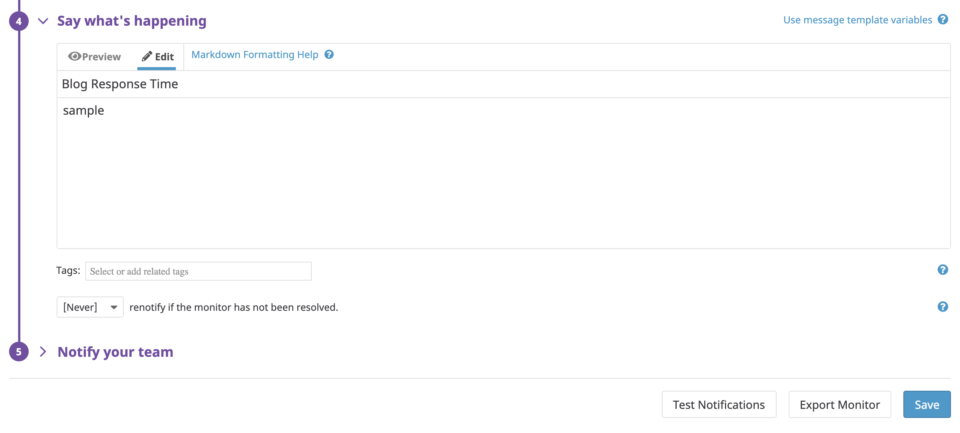Viewport: 960px width, 433px height.
Task: Collapse the Say what's happening section chevron
Action: click(43, 21)
